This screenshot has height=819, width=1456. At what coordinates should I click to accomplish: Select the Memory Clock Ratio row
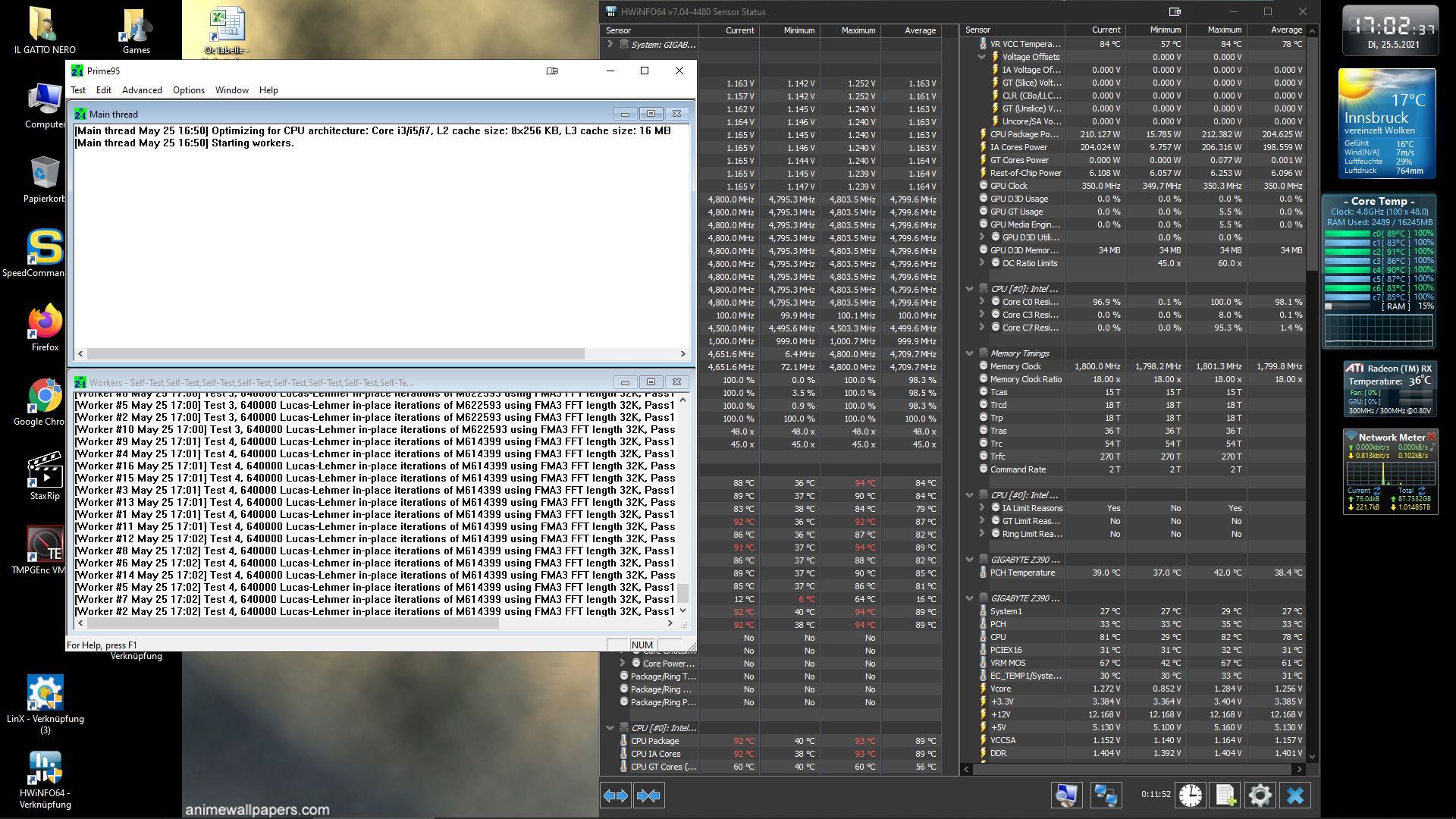click(1134, 379)
